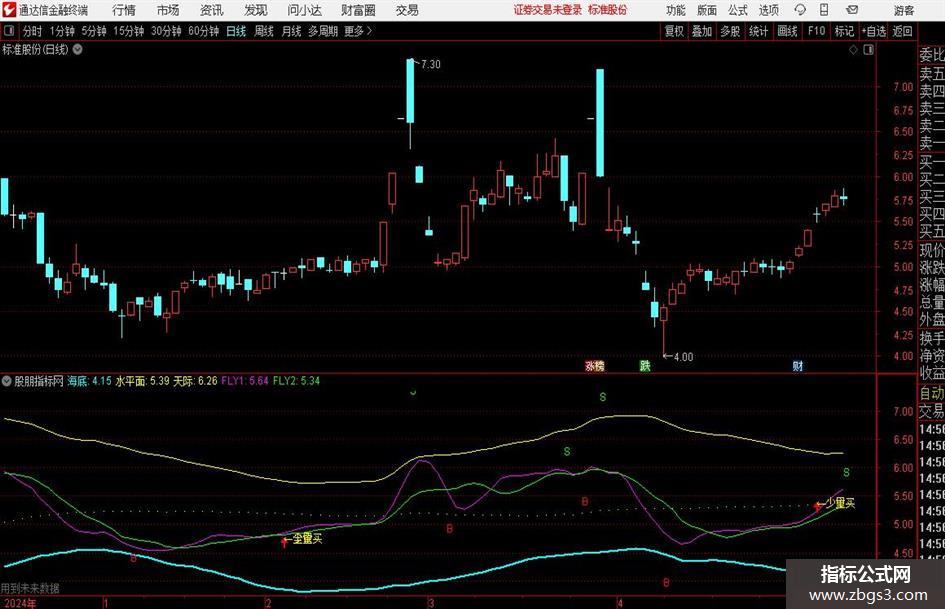Open the 交易 menu
Image resolution: width=945 pixels, height=609 pixels.
[x=407, y=10]
